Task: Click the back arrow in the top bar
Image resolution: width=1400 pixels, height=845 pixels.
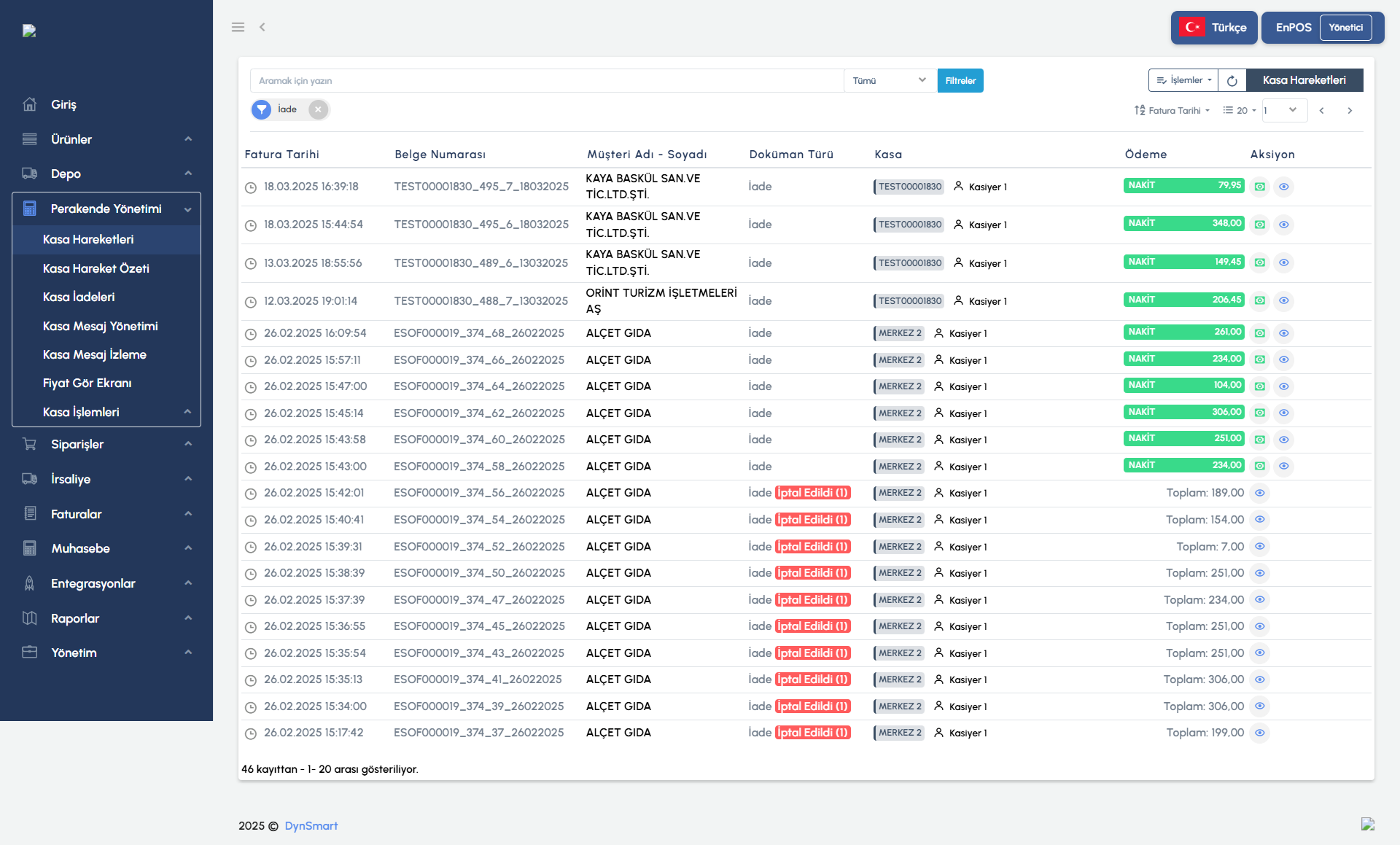Action: [x=262, y=27]
